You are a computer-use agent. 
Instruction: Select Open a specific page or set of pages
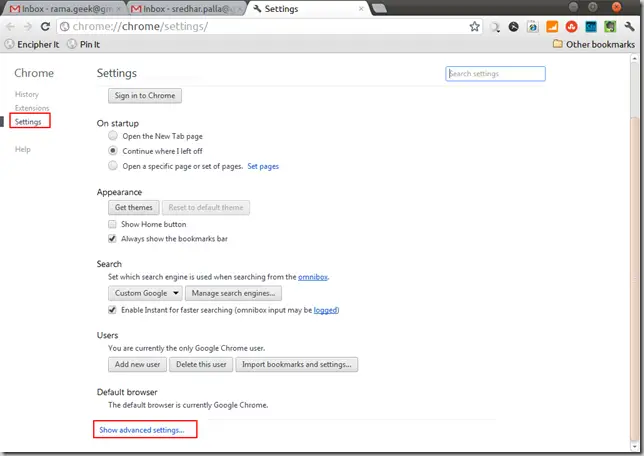(x=113, y=166)
